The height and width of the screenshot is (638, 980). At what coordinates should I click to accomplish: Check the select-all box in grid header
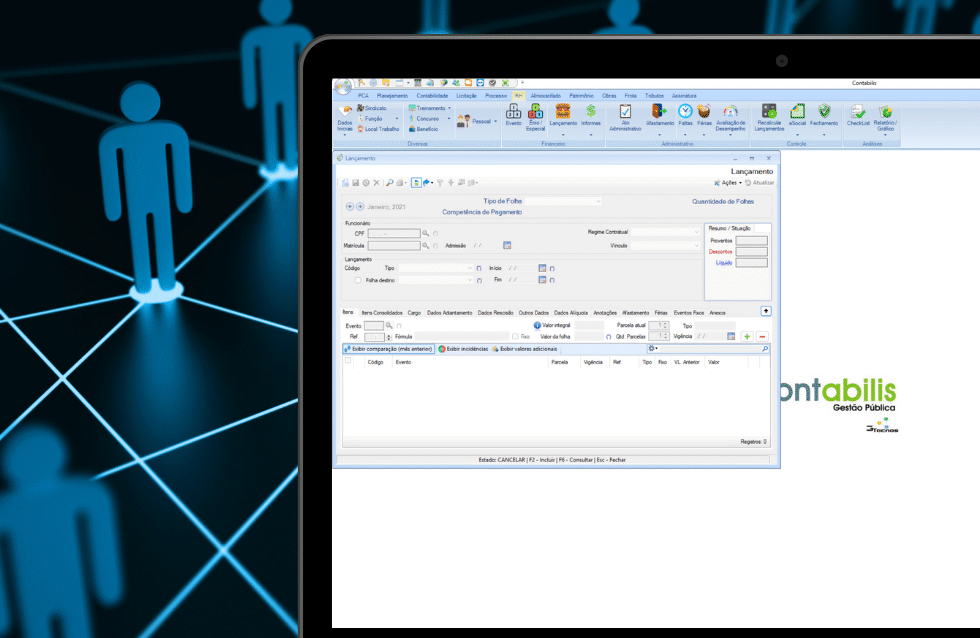click(x=348, y=361)
